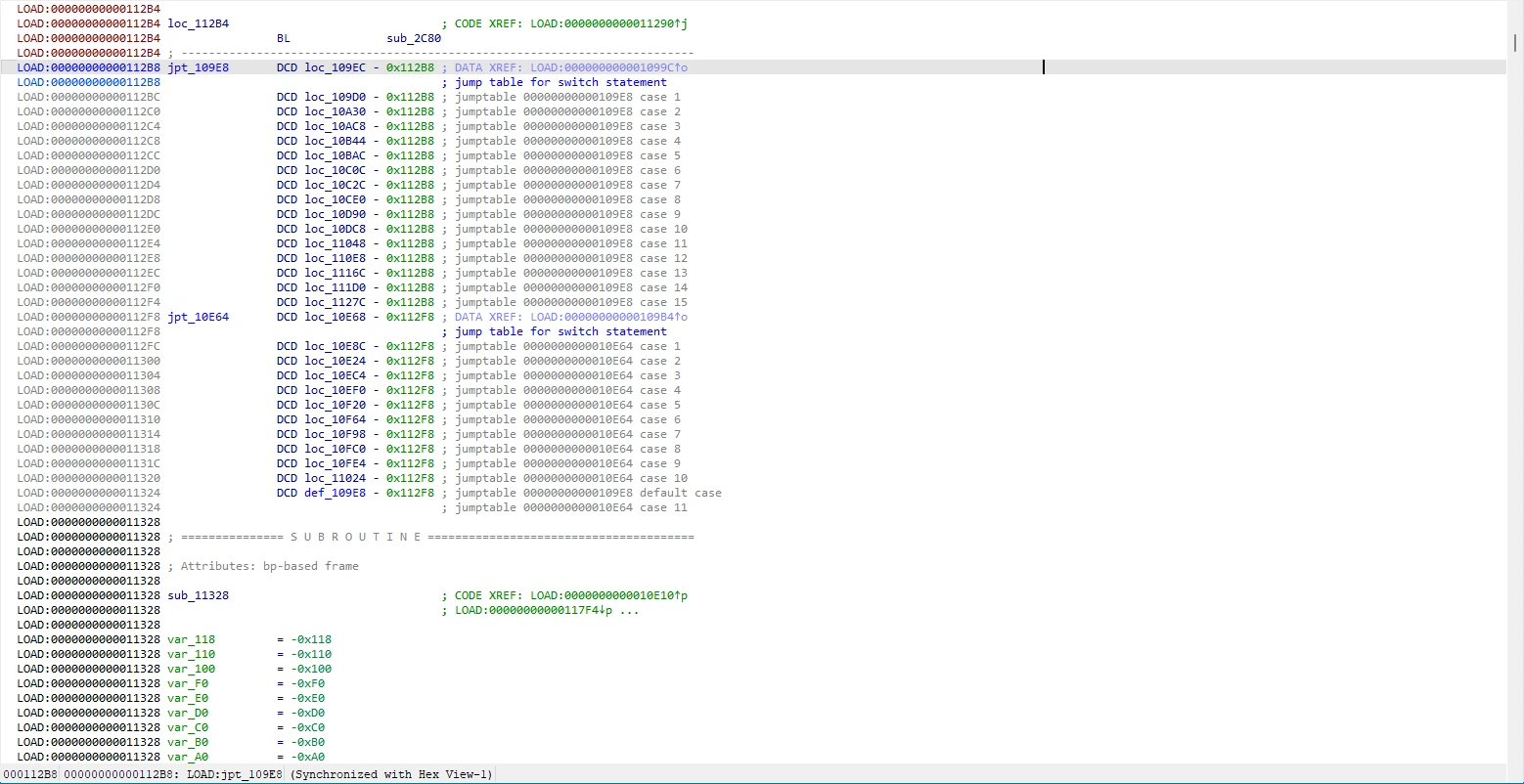
Task: Select the jpt_10E64 jump table label
Action: (x=199, y=317)
